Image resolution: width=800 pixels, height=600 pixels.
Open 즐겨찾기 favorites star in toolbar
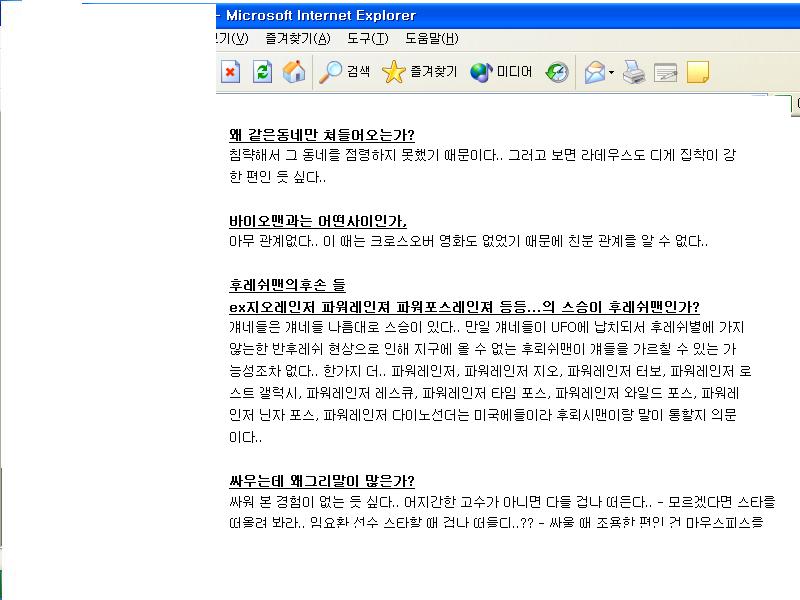coord(420,72)
